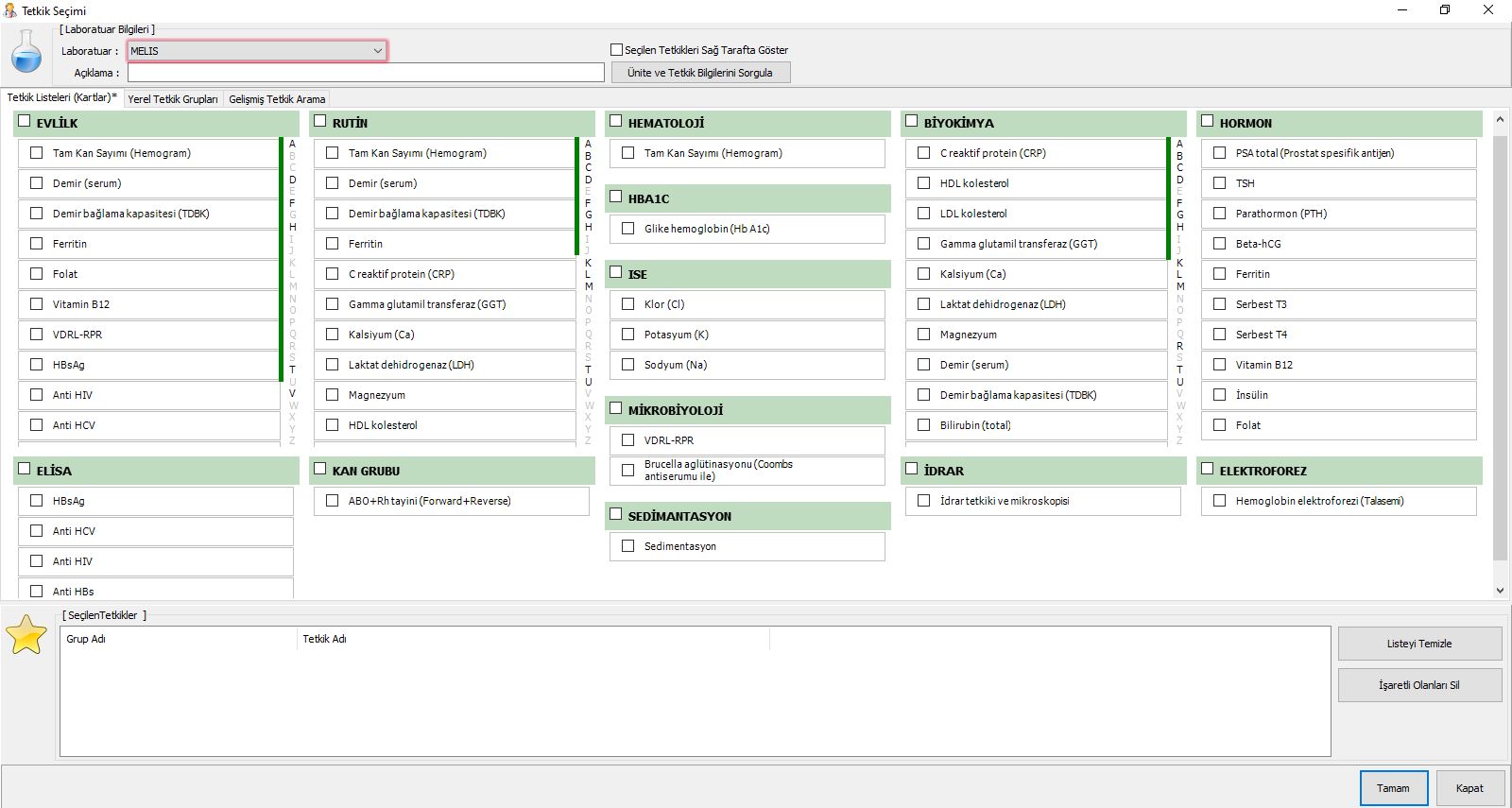
Task: Jump to letter T in EVLİLK index
Action: tap(292, 370)
